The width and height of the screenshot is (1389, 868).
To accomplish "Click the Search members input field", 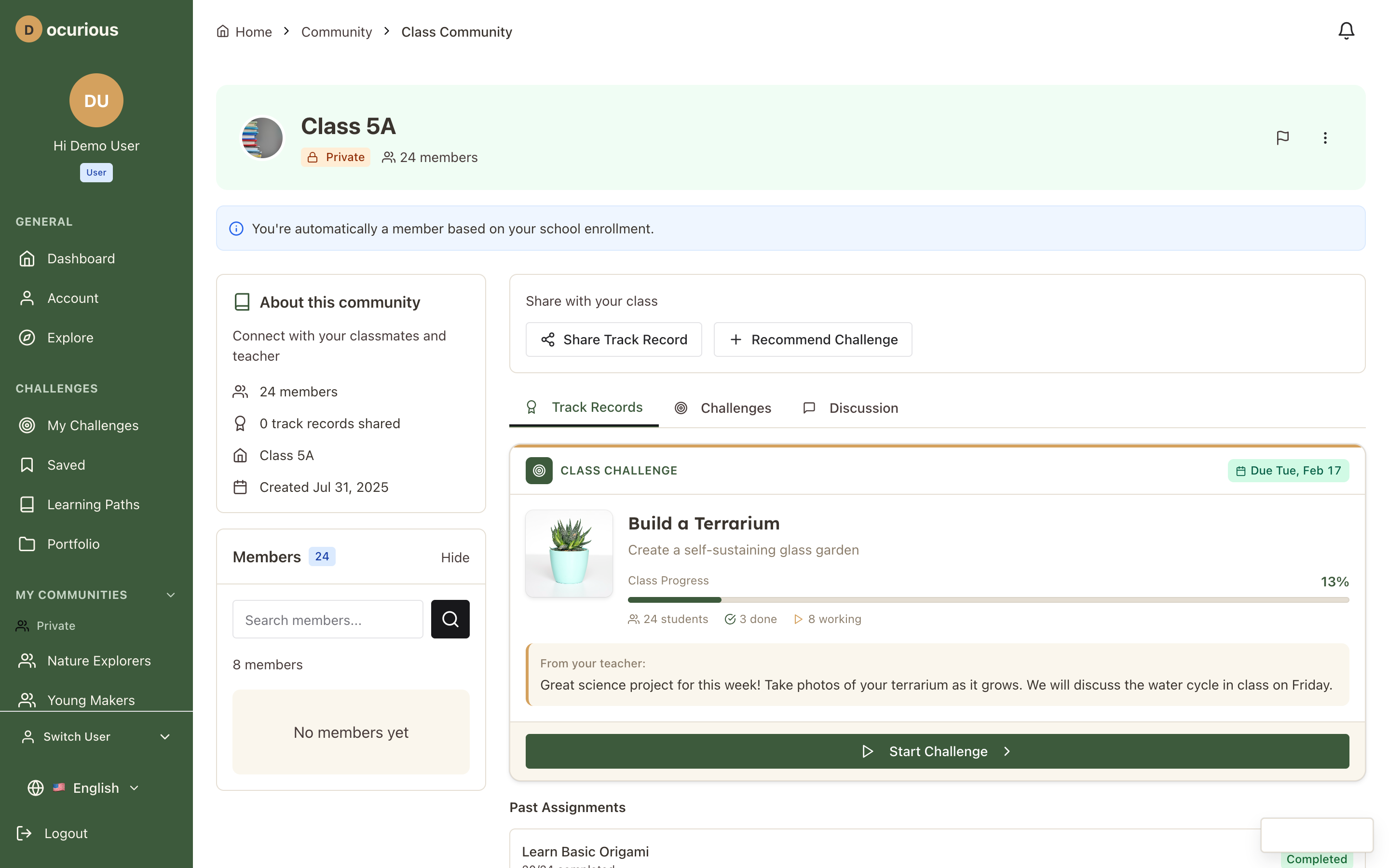I will pos(327,620).
